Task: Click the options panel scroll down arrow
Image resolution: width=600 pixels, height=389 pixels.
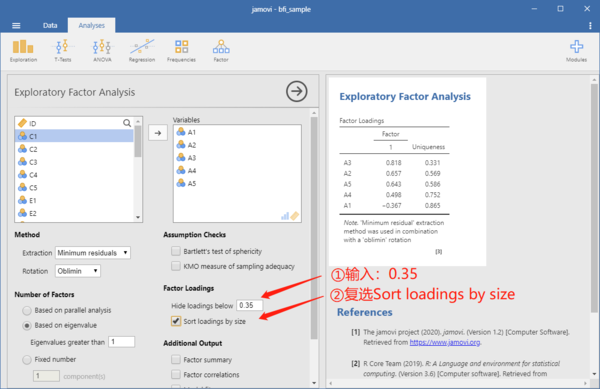Action: pos(314,383)
